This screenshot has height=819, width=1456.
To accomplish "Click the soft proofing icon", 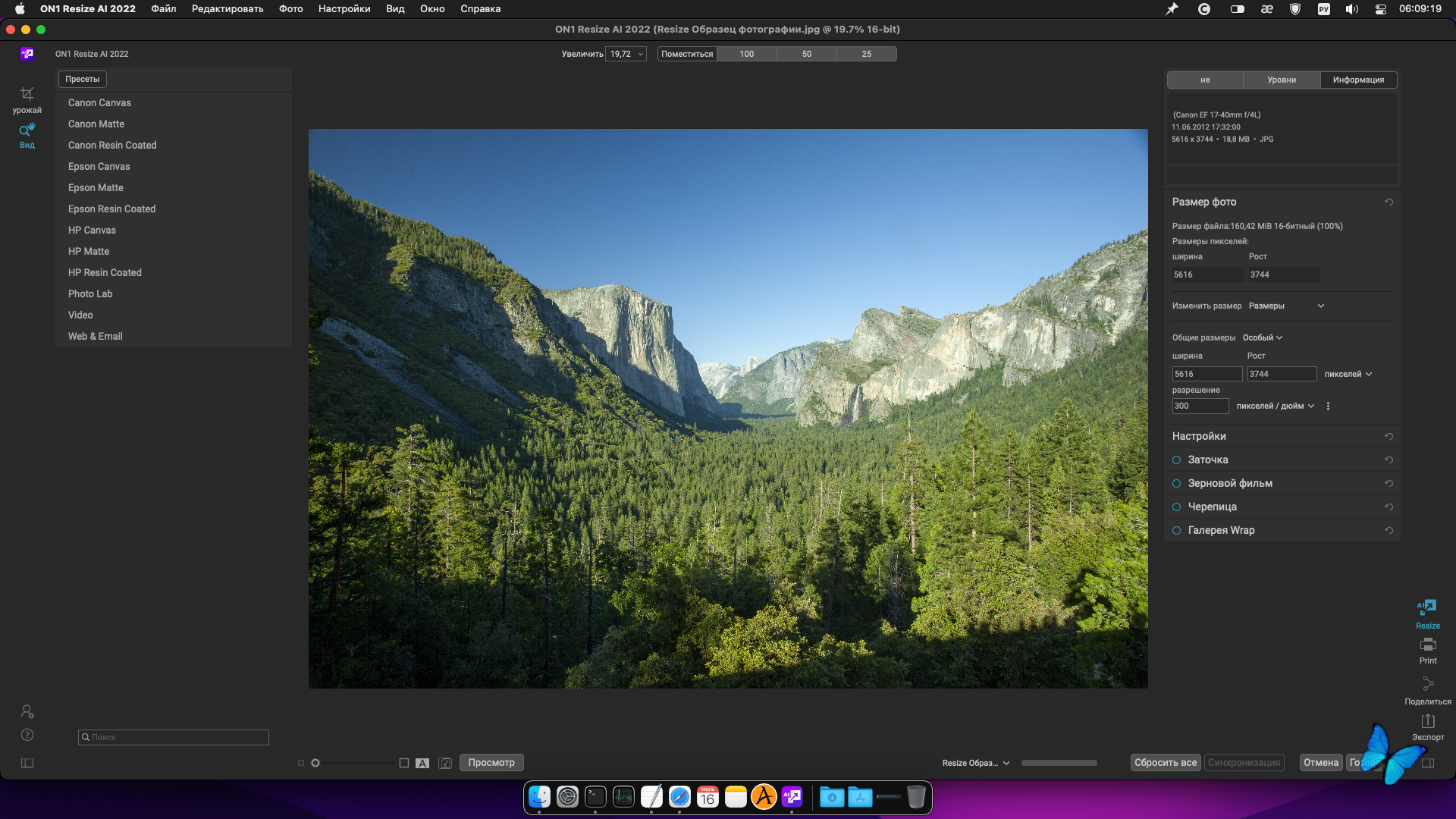I will pyautogui.click(x=445, y=763).
